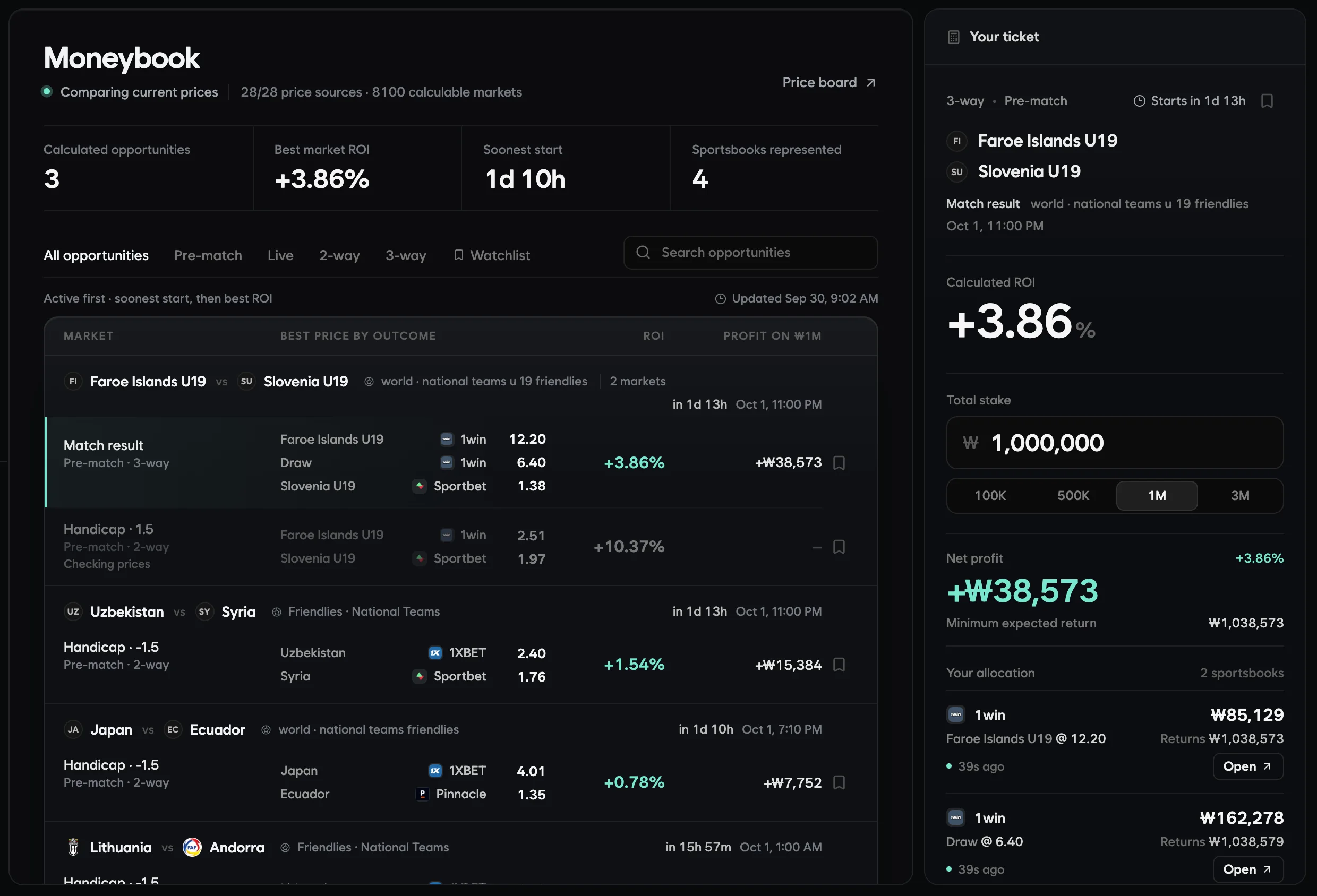Click Sportbet logo on Slovenia U19 1.38

point(420,486)
